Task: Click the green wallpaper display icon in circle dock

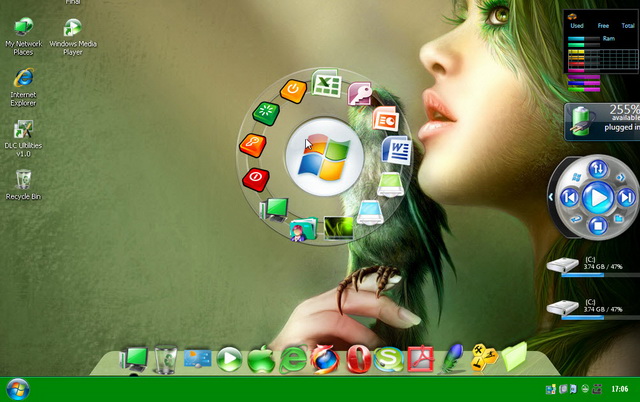Action: 338,228
